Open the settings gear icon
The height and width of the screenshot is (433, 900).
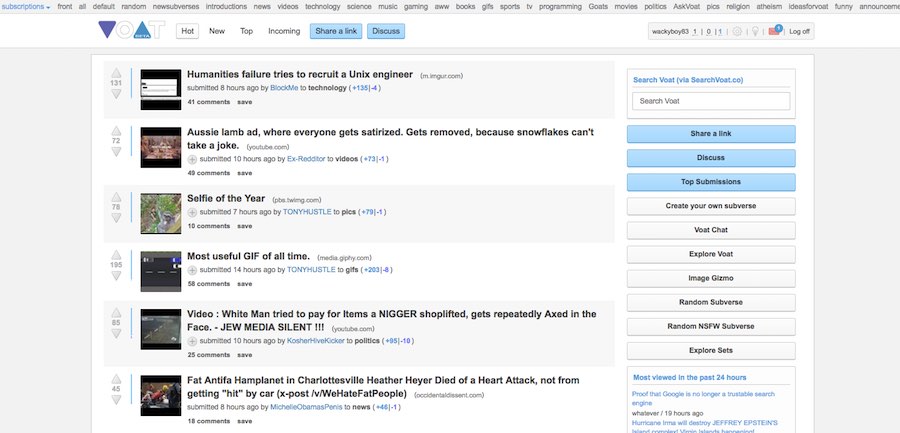tap(737, 31)
